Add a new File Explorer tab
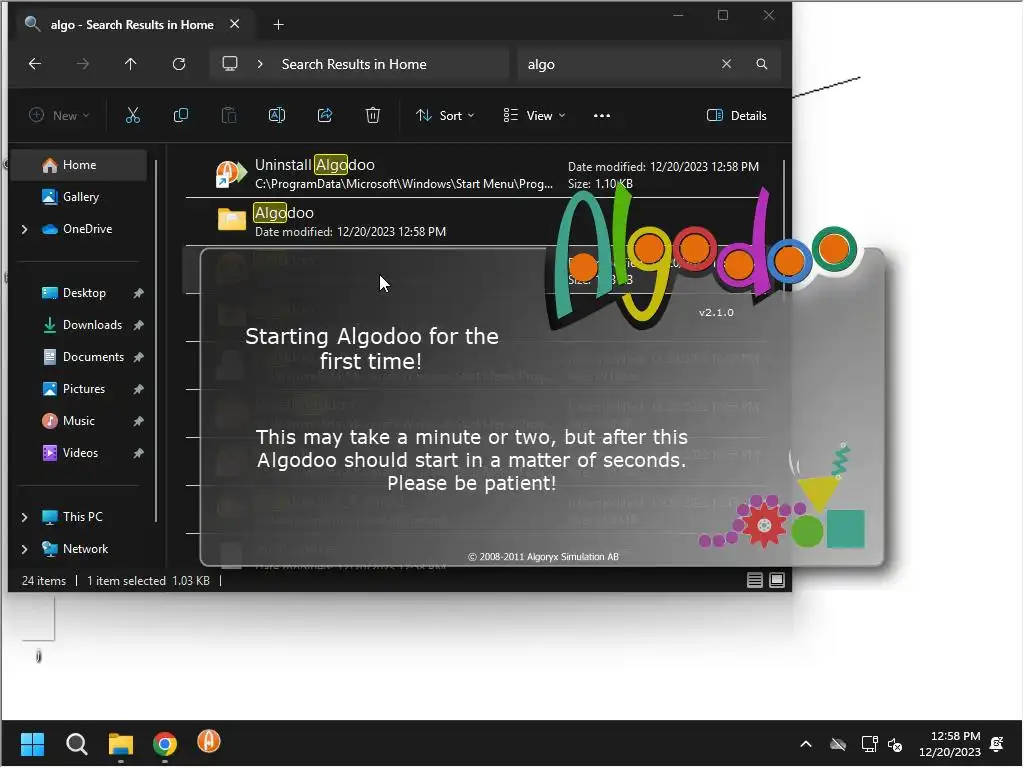This screenshot has width=1024, height=768. click(278, 25)
